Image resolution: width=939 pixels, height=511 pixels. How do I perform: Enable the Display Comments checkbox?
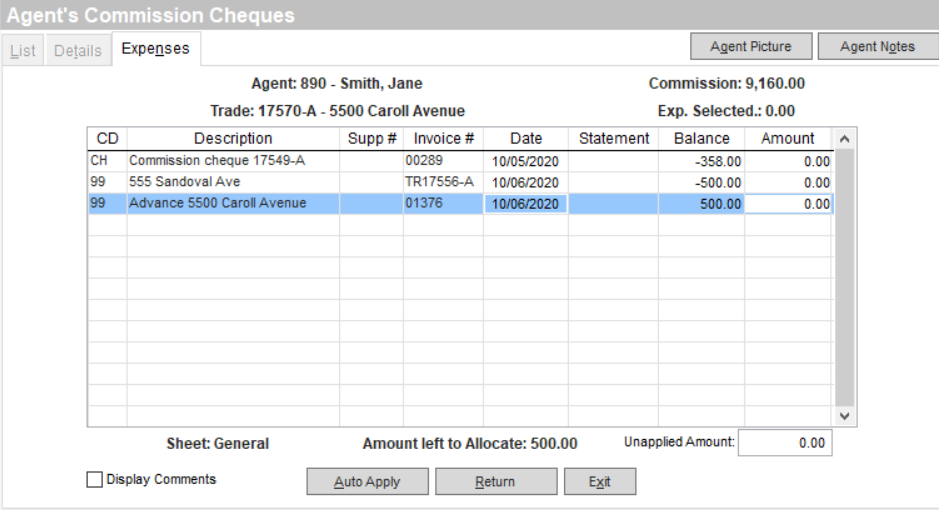pyautogui.click(x=95, y=480)
